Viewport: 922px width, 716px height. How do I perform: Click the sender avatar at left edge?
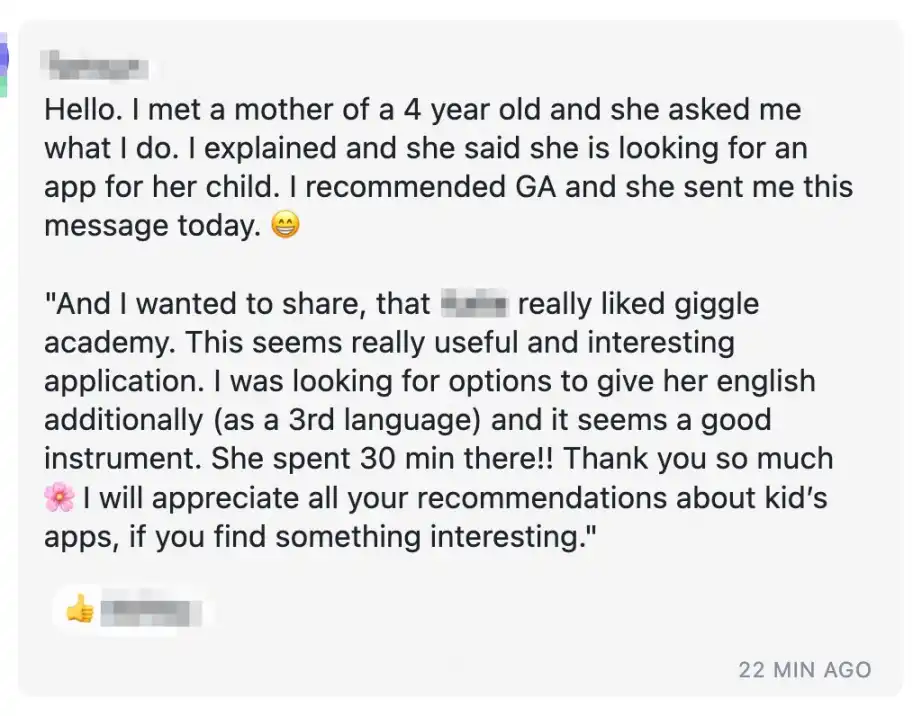(x=4, y=62)
